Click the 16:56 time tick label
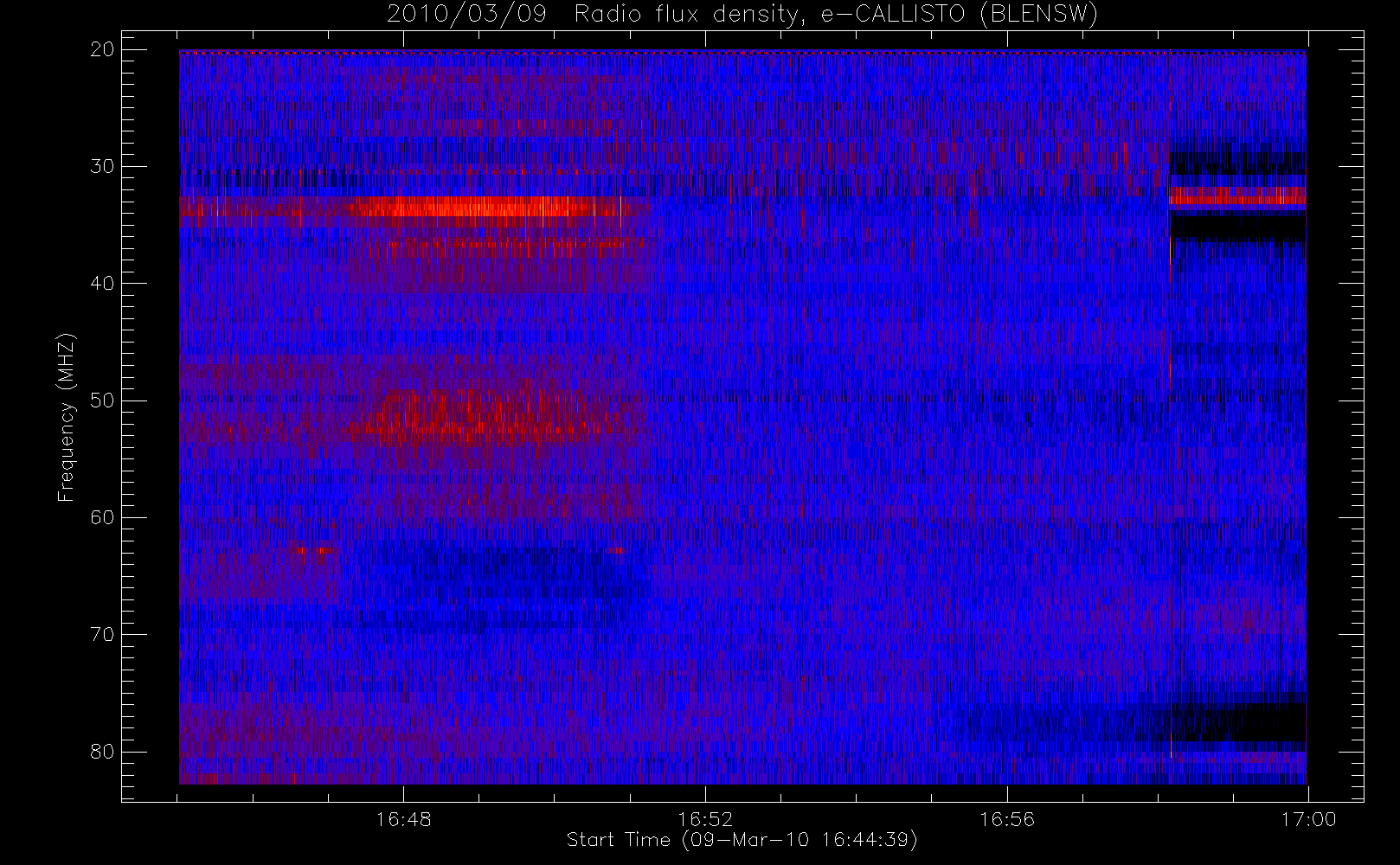The height and width of the screenshot is (865, 1400). pos(1007,819)
